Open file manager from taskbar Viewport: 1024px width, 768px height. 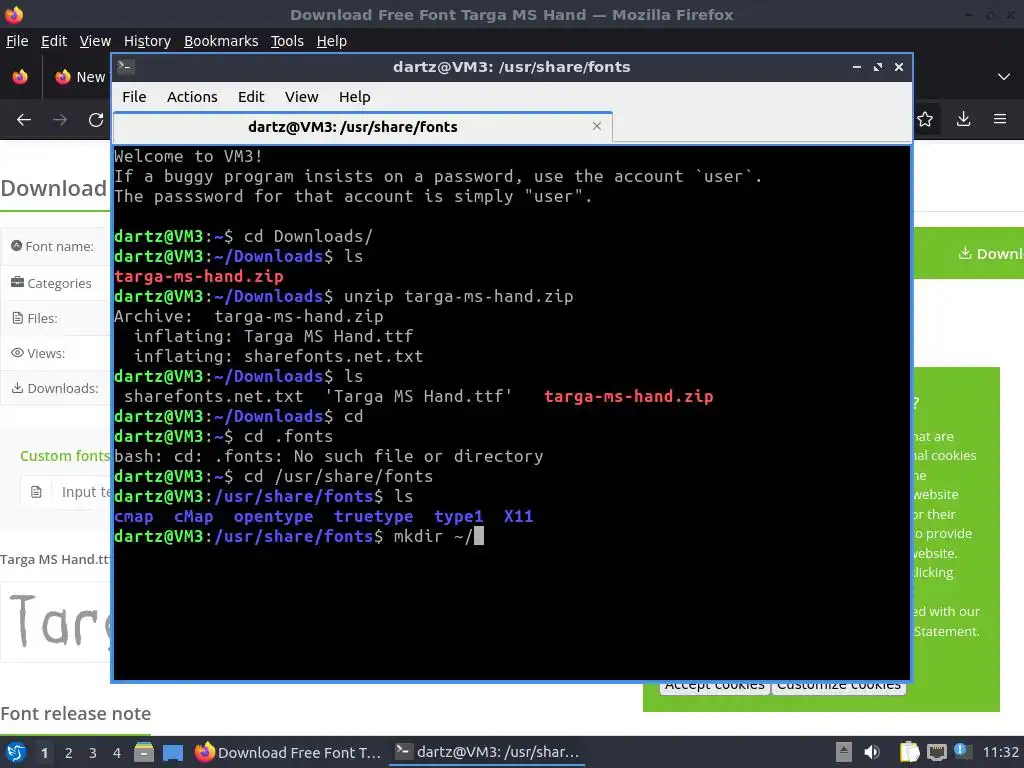point(144,752)
